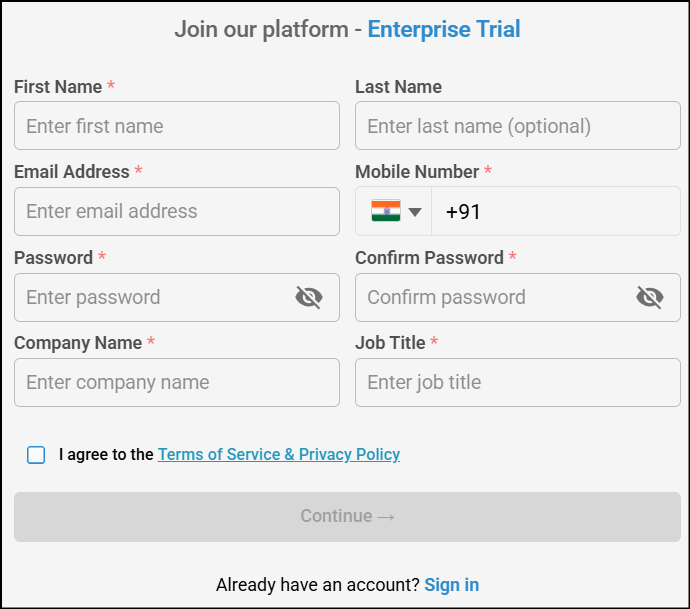The height and width of the screenshot is (609, 690).
Task: Click the Enterprise Trial heading text
Action: coord(444,29)
